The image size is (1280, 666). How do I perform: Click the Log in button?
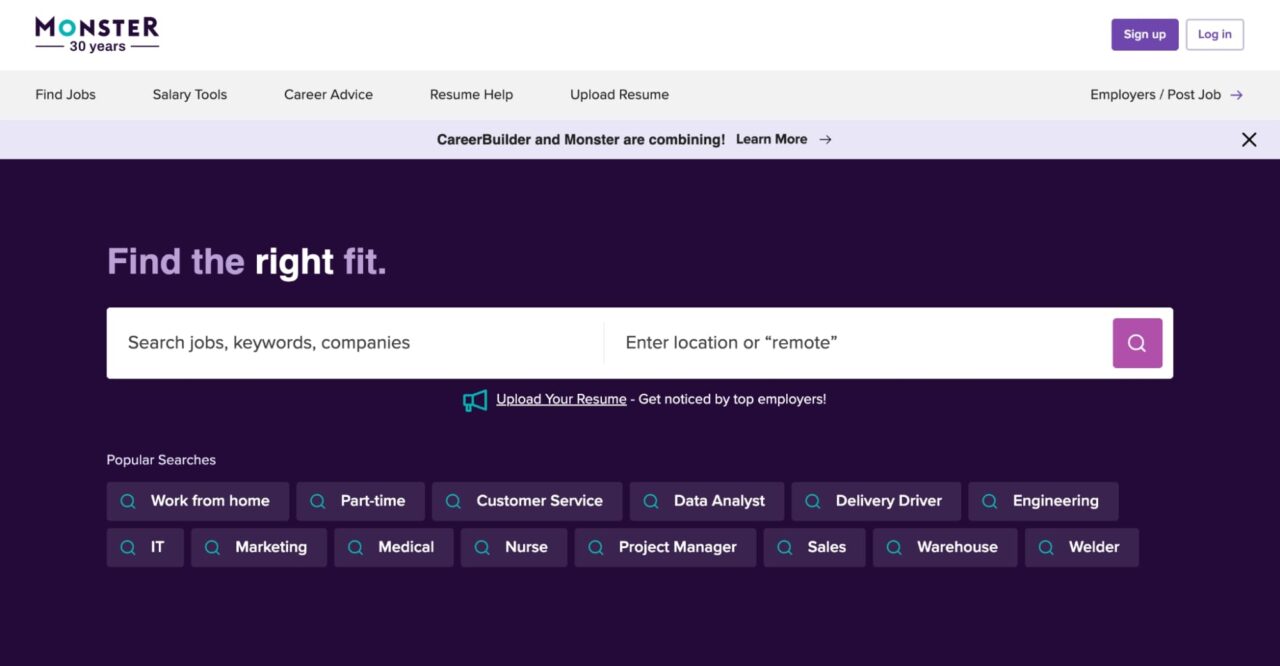[x=1214, y=33]
